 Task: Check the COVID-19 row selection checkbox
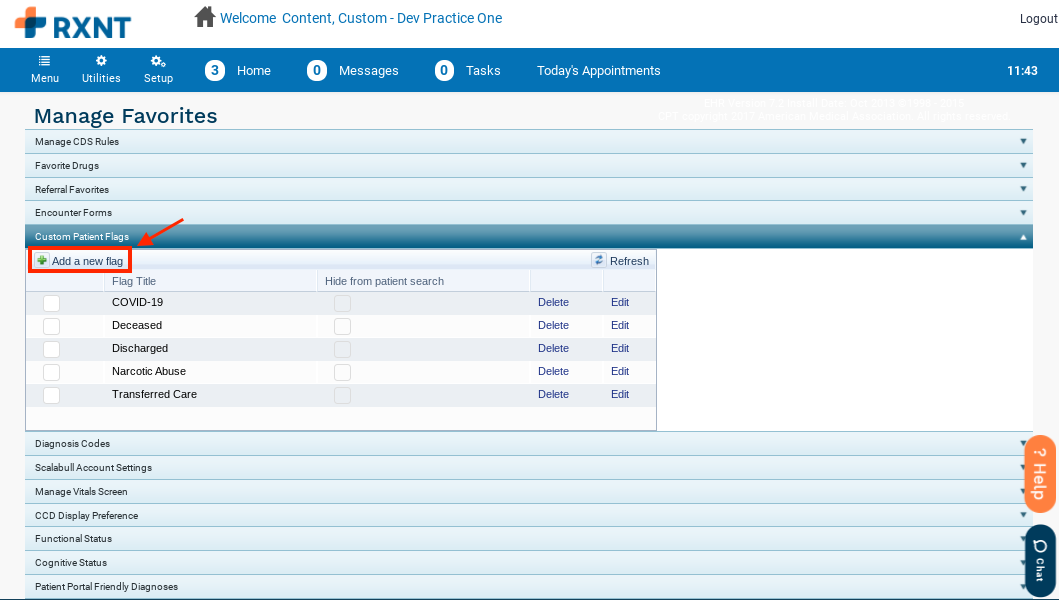52,303
